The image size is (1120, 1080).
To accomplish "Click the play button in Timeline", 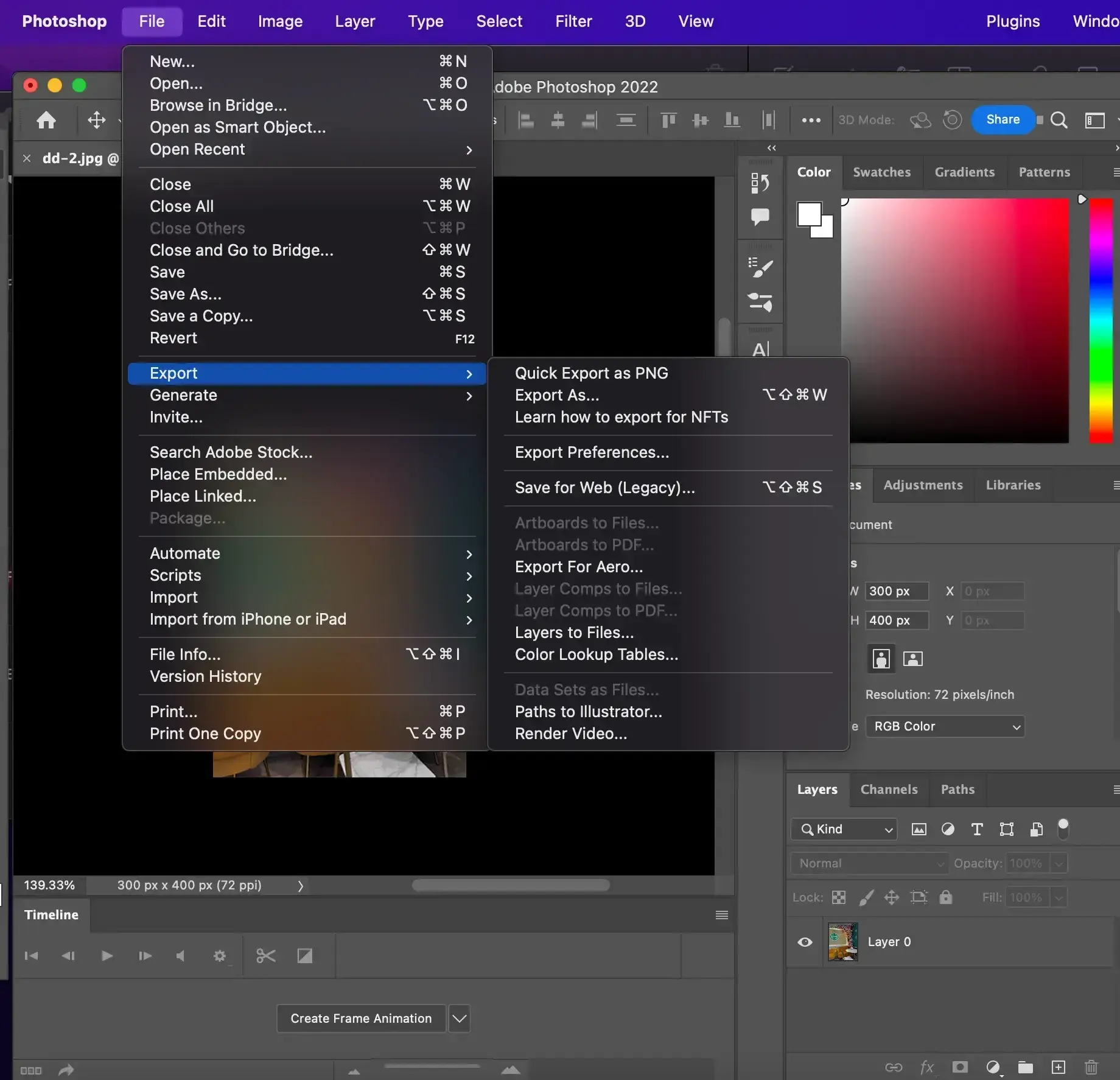I will [106, 956].
